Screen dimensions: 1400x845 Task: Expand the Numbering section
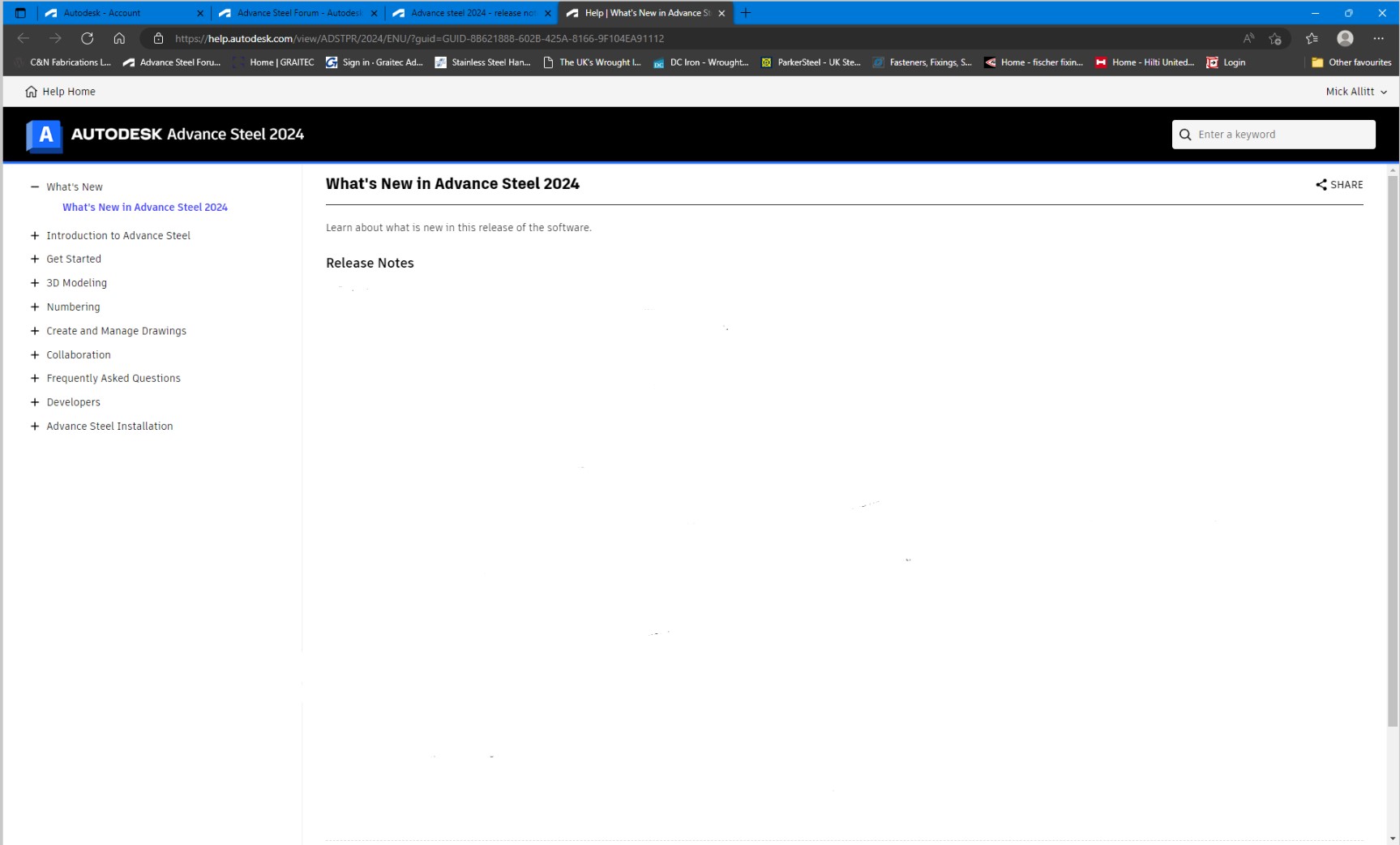[35, 307]
